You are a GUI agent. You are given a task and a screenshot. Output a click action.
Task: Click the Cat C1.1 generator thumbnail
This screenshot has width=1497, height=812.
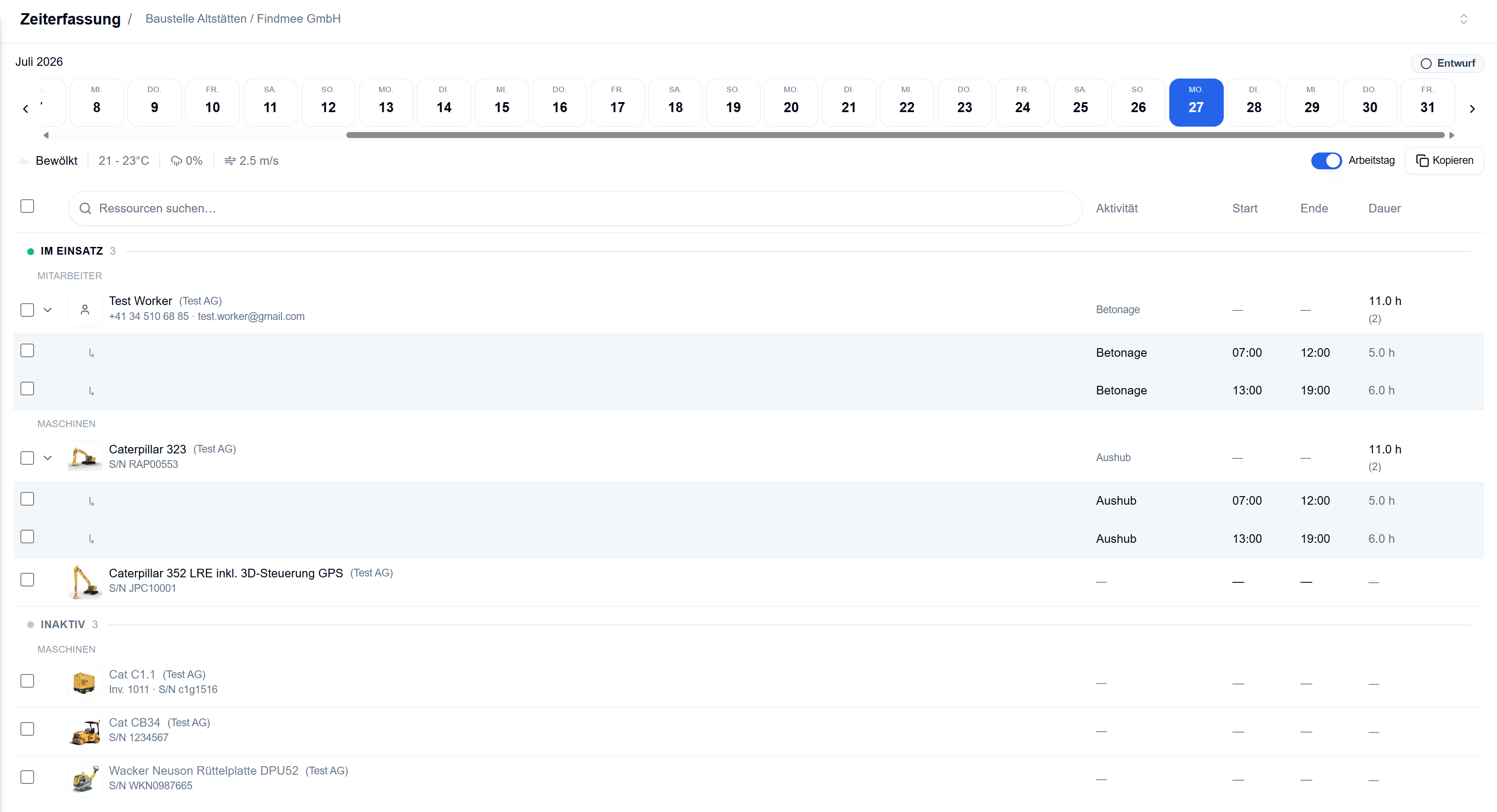point(85,682)
